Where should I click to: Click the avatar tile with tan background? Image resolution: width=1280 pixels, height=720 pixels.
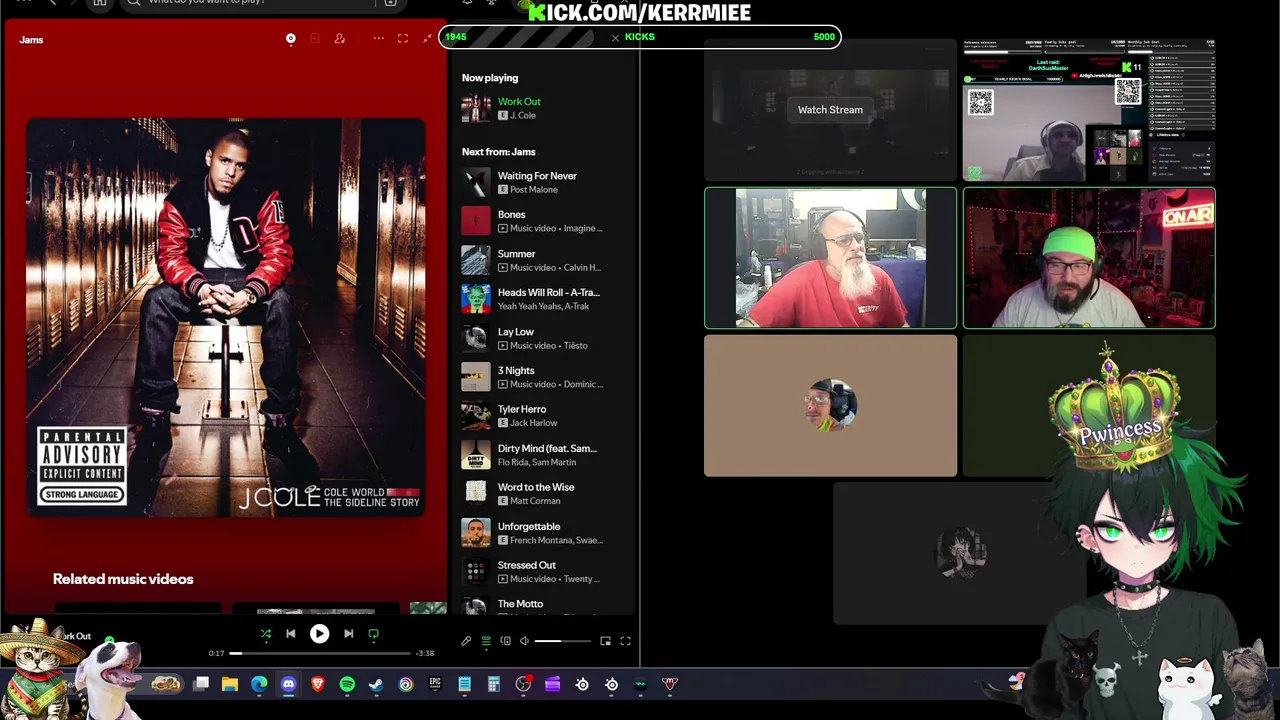[x=830, y=406]
